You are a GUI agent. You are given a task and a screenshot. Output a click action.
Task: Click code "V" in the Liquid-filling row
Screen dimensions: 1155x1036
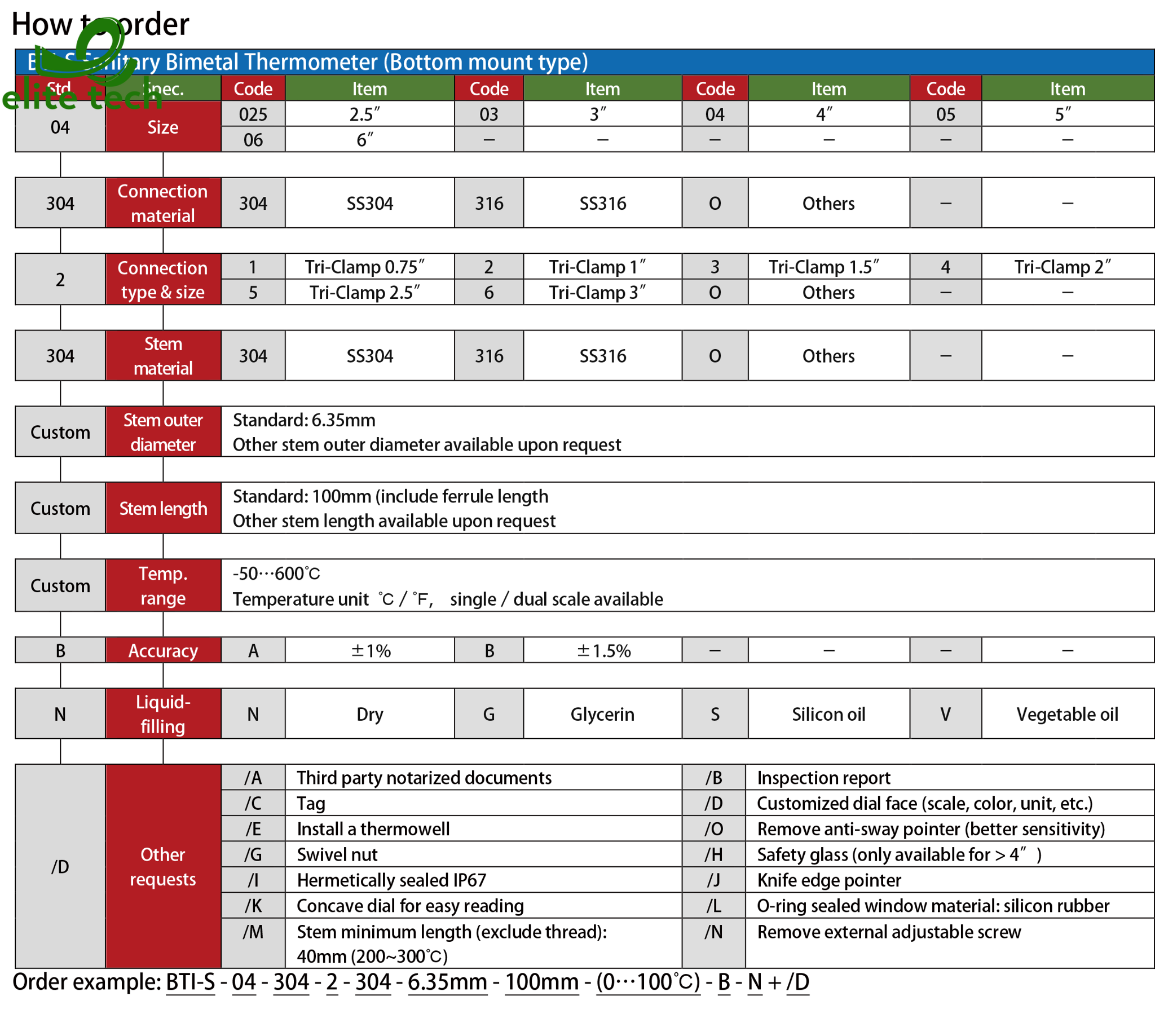[945, 714]
